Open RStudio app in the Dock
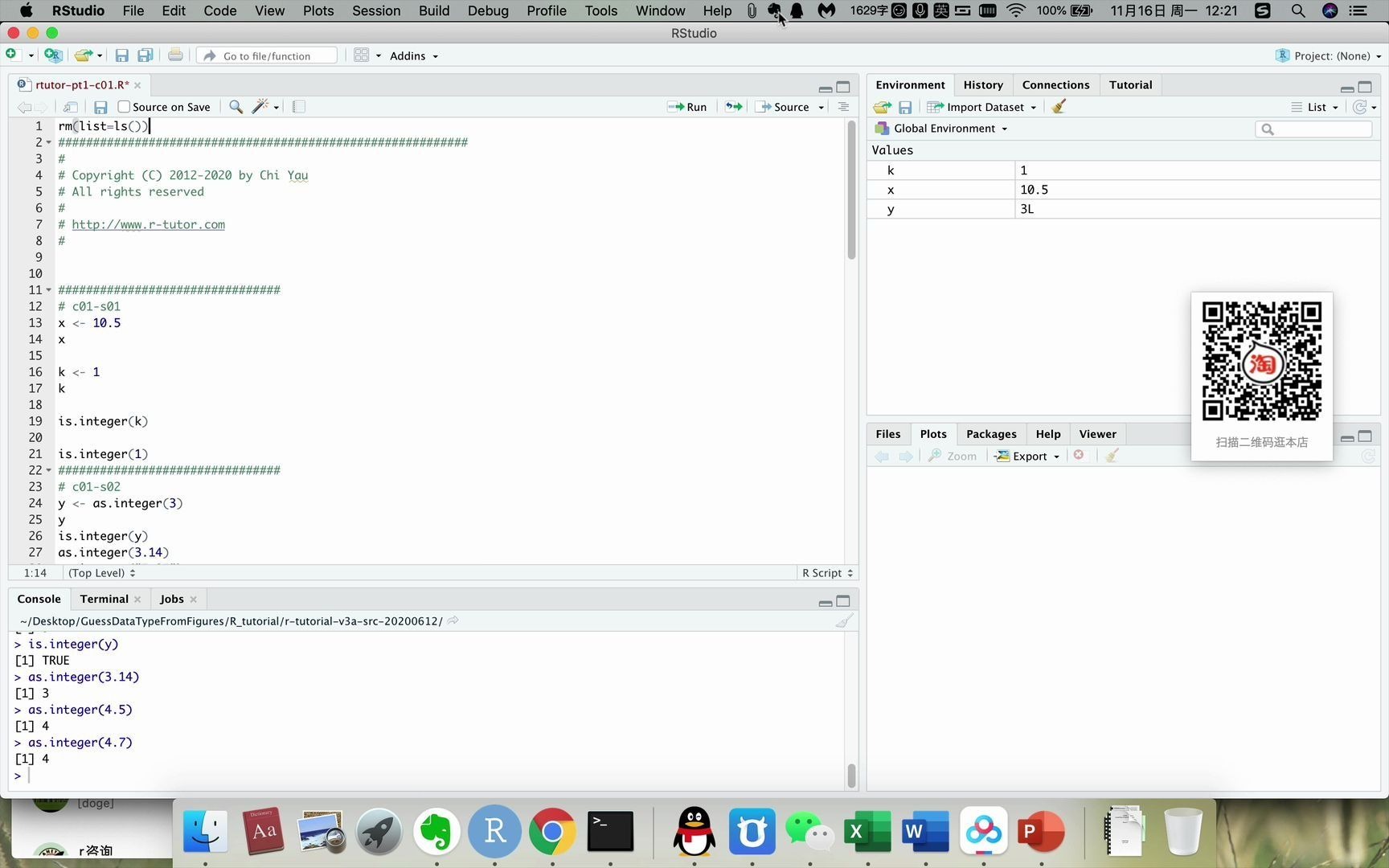 [x=494, y=831]
